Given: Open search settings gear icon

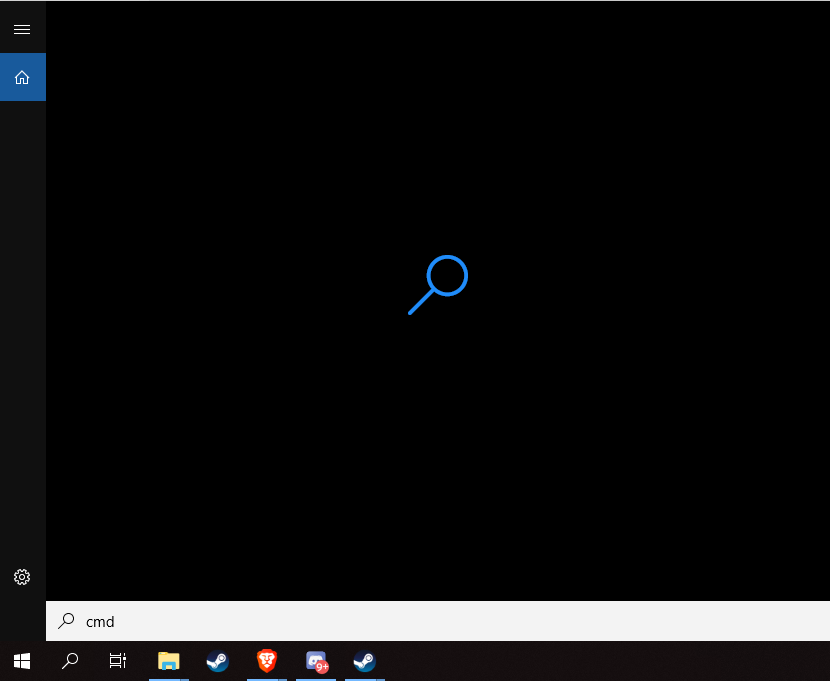Looking at the screenshot, I should pos(22,577).
